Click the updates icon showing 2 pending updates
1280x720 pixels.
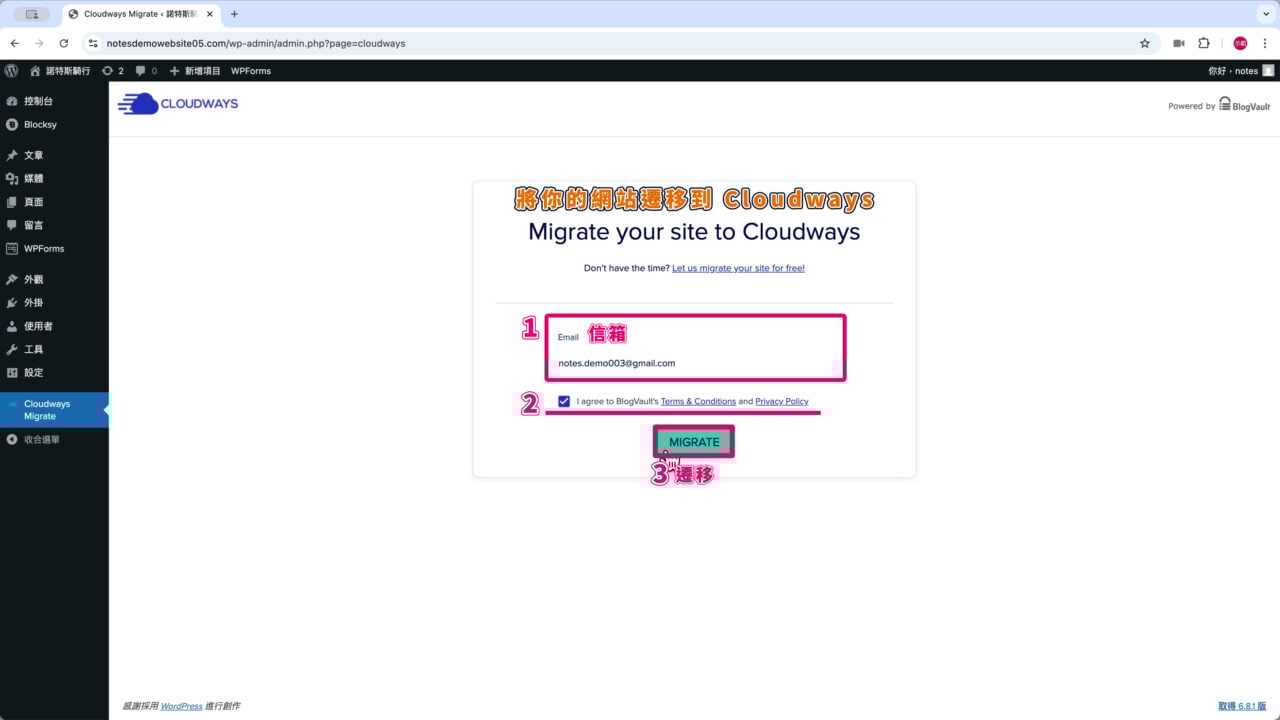click(113, 70)
